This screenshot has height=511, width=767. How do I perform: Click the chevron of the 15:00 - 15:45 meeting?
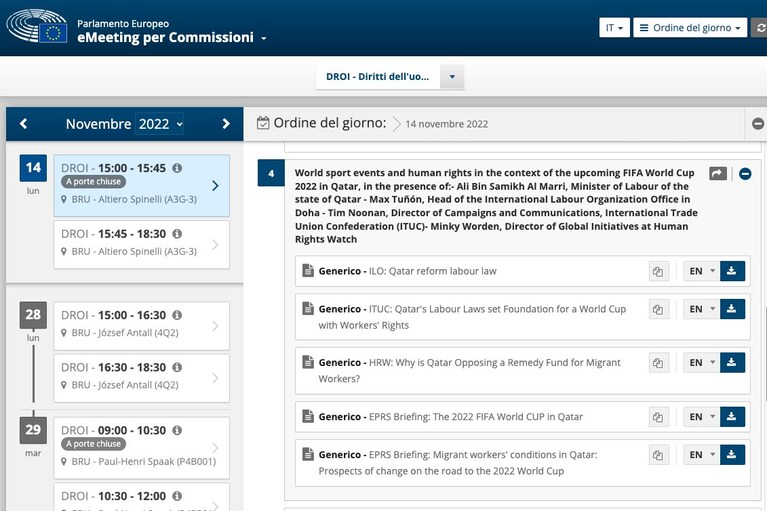[215, 186]
